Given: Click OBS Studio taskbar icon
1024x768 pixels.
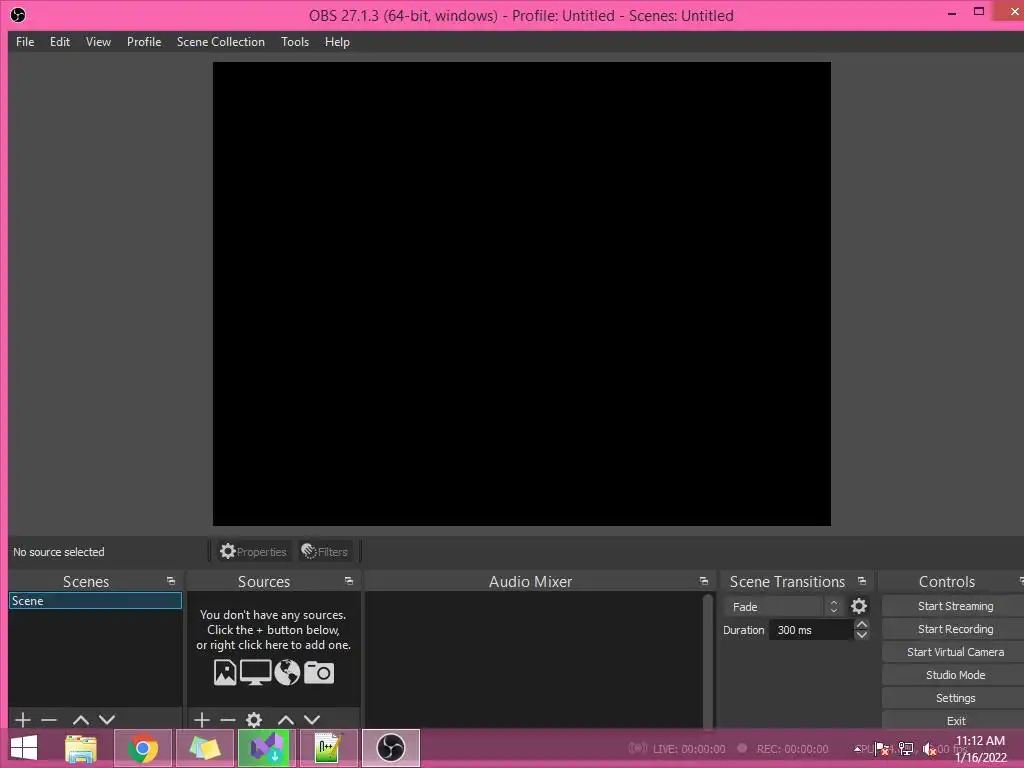Looking at the screenshot, I should coord(391,748).
